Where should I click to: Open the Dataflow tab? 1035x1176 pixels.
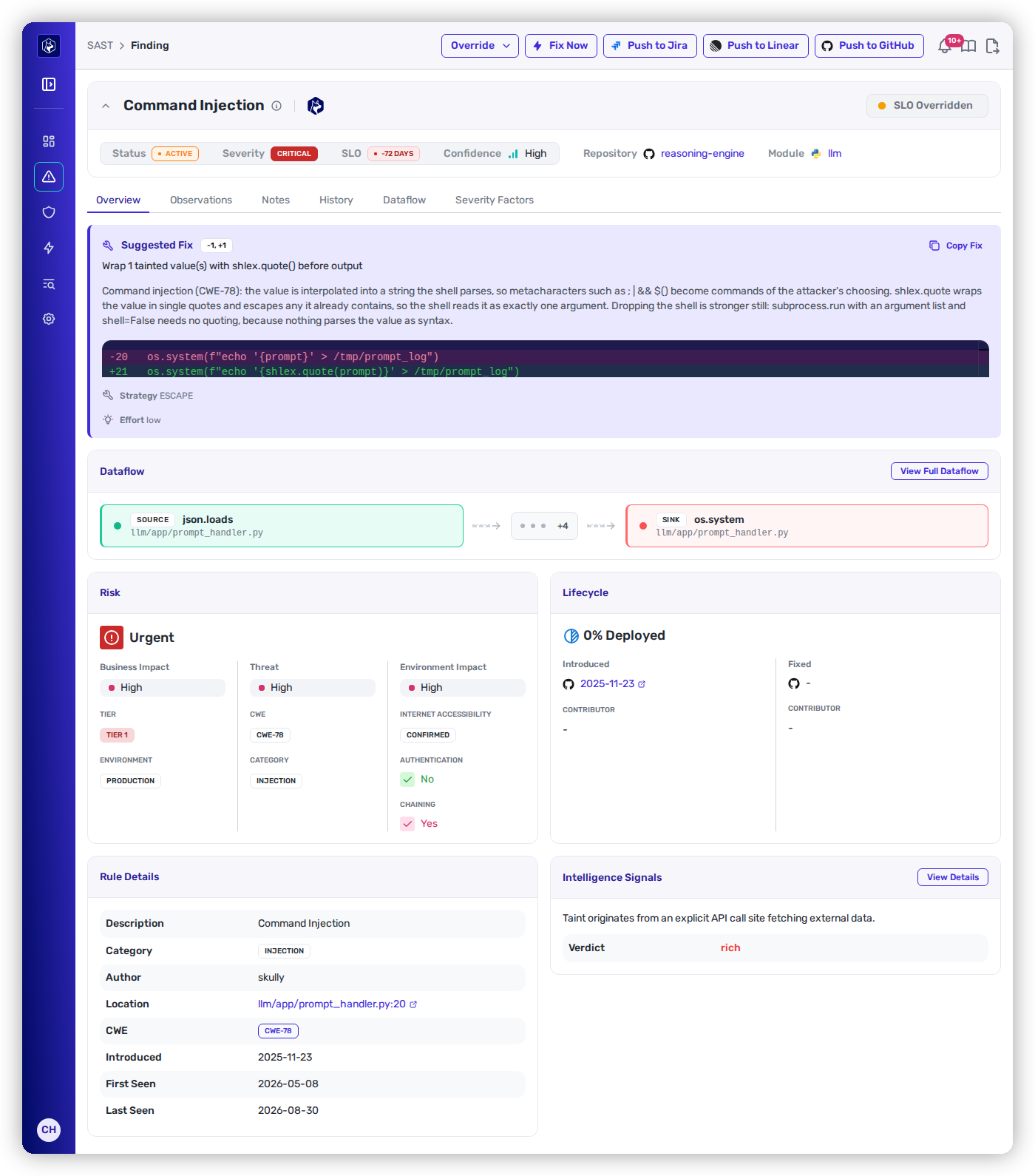pyautogui.click(x=404, y=200)
